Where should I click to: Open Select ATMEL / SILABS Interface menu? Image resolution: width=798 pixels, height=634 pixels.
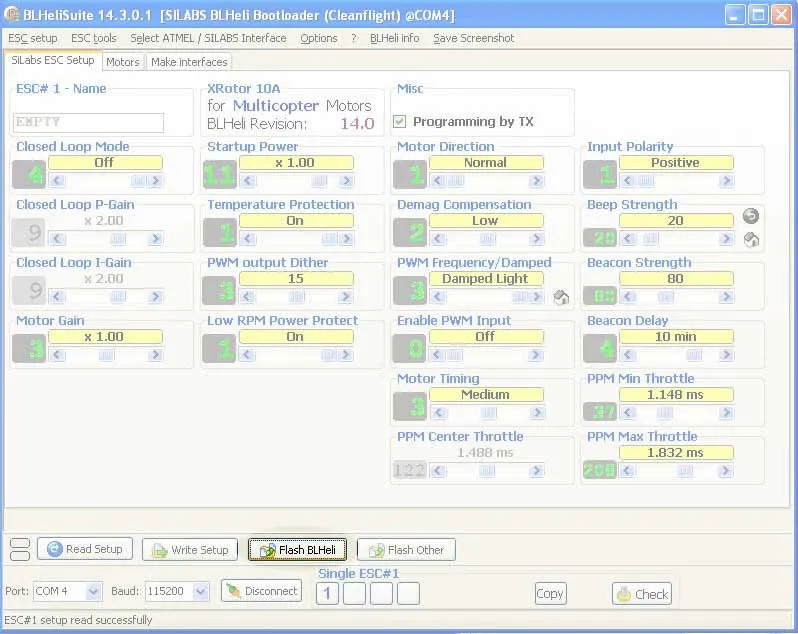208,38
